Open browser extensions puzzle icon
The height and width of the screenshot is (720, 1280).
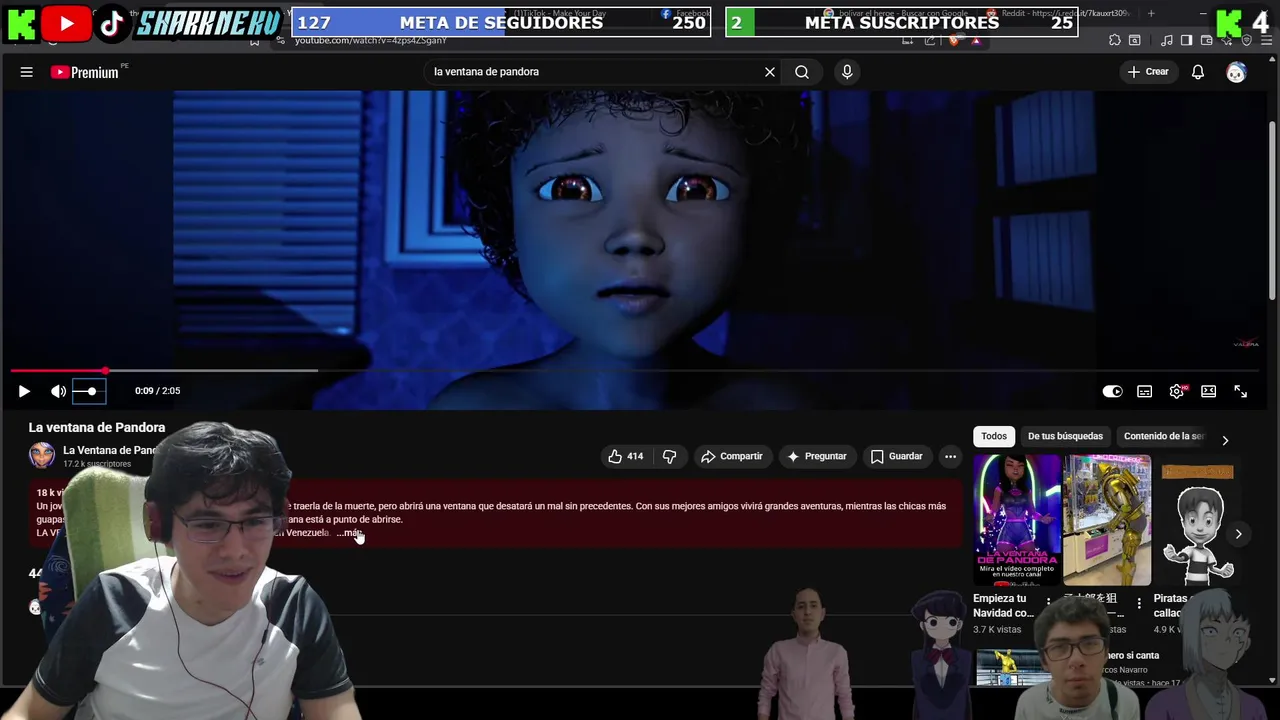(1115, 40)
